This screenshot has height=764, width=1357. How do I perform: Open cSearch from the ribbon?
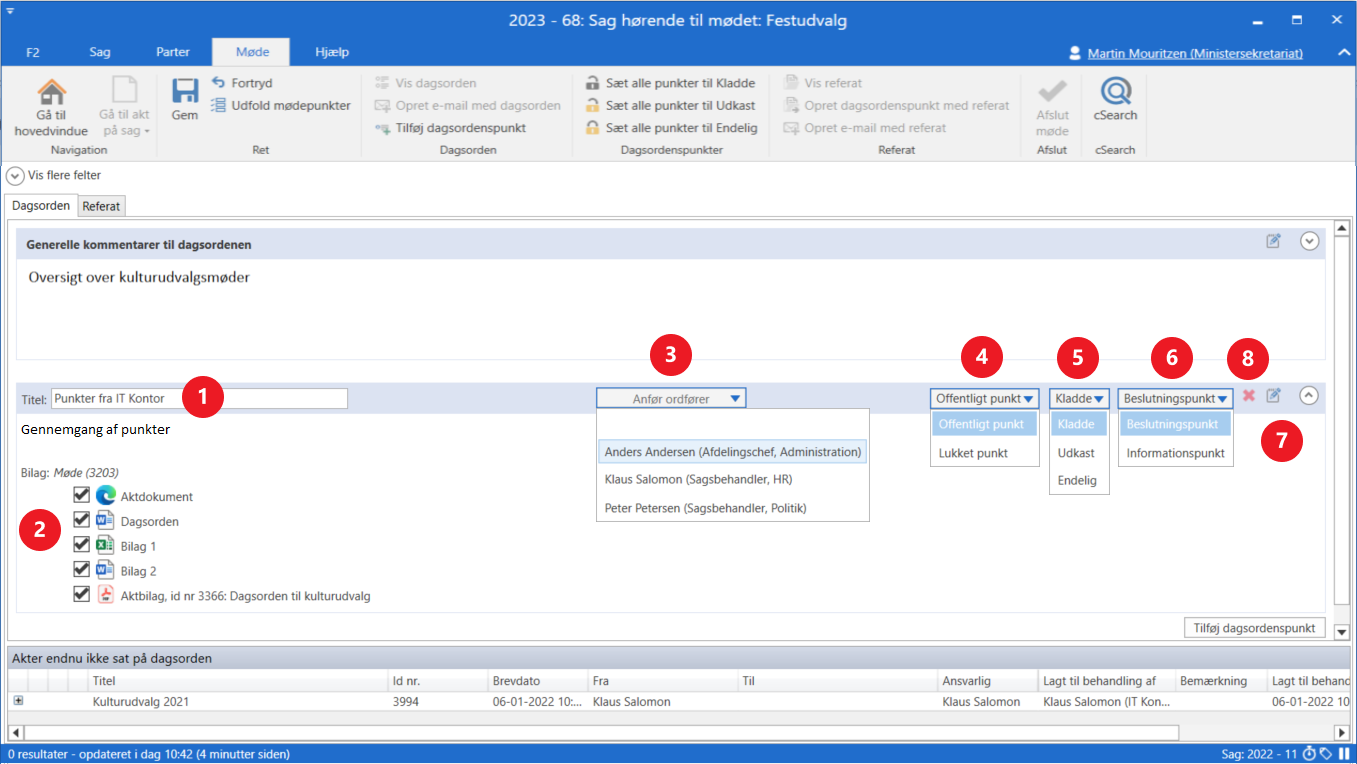click(x=1114, y=94)
